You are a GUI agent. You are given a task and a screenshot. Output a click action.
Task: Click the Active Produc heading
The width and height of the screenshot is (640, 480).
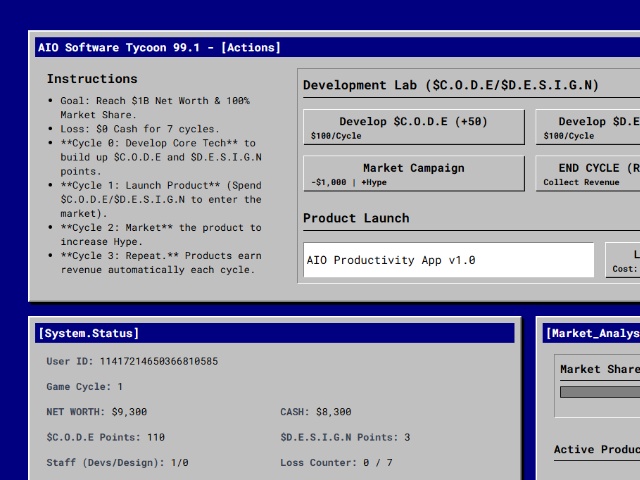597,449
